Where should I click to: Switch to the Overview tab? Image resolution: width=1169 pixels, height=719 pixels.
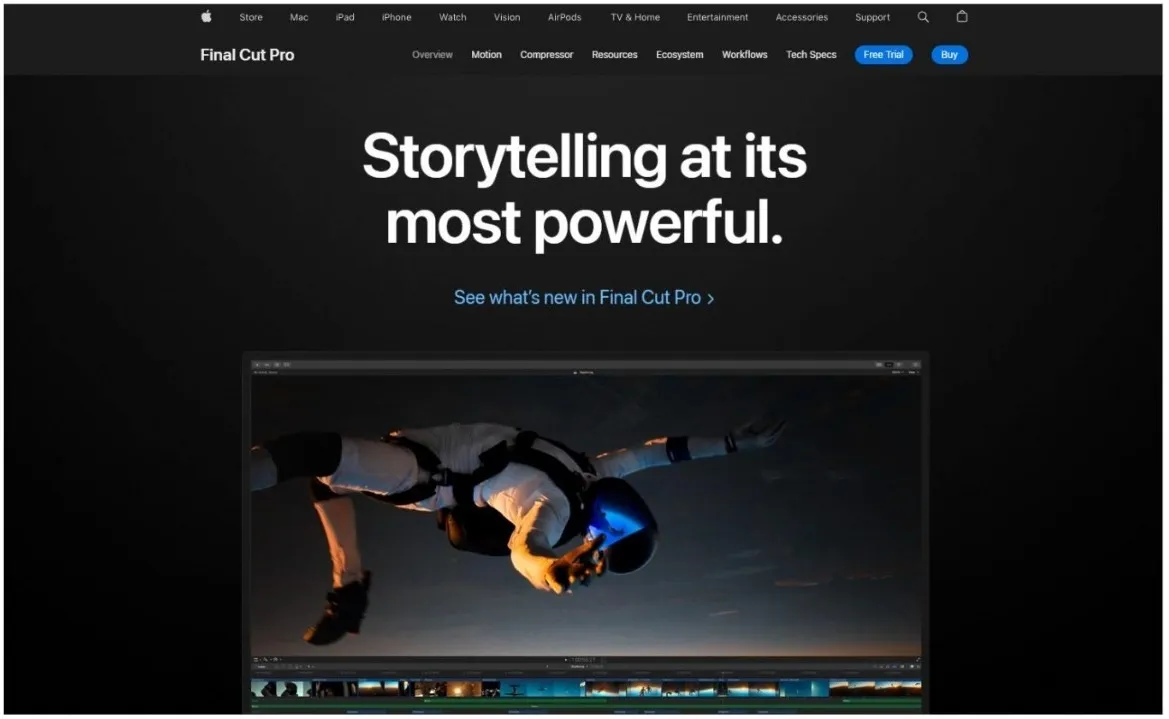(431, 55)
